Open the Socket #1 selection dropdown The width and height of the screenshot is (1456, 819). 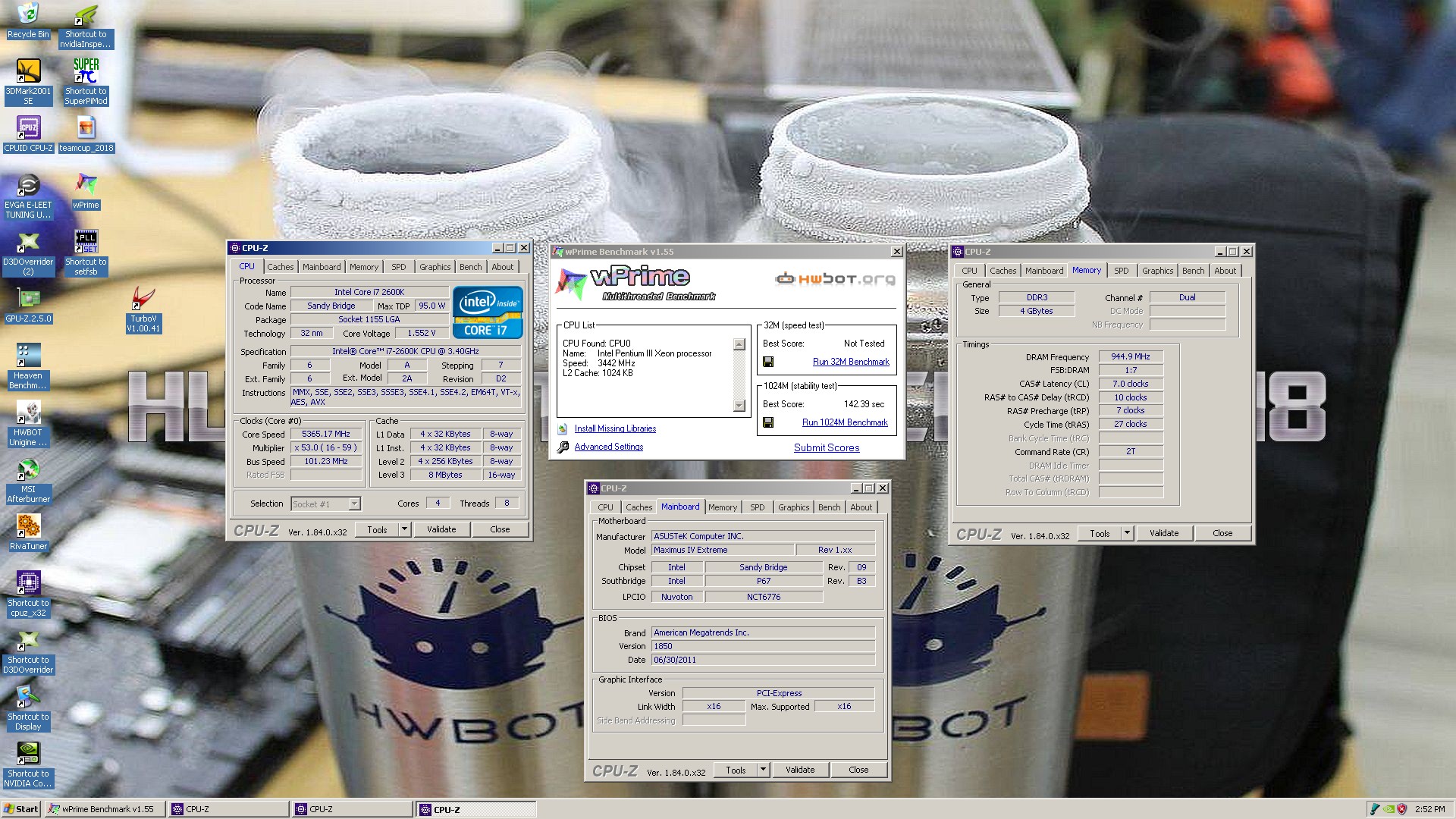point(354,504)
